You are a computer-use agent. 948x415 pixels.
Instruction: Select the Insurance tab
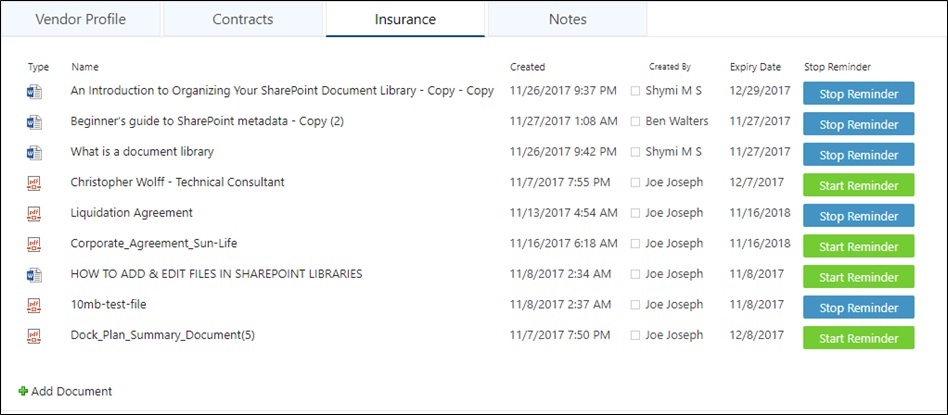tap(405, 19)
